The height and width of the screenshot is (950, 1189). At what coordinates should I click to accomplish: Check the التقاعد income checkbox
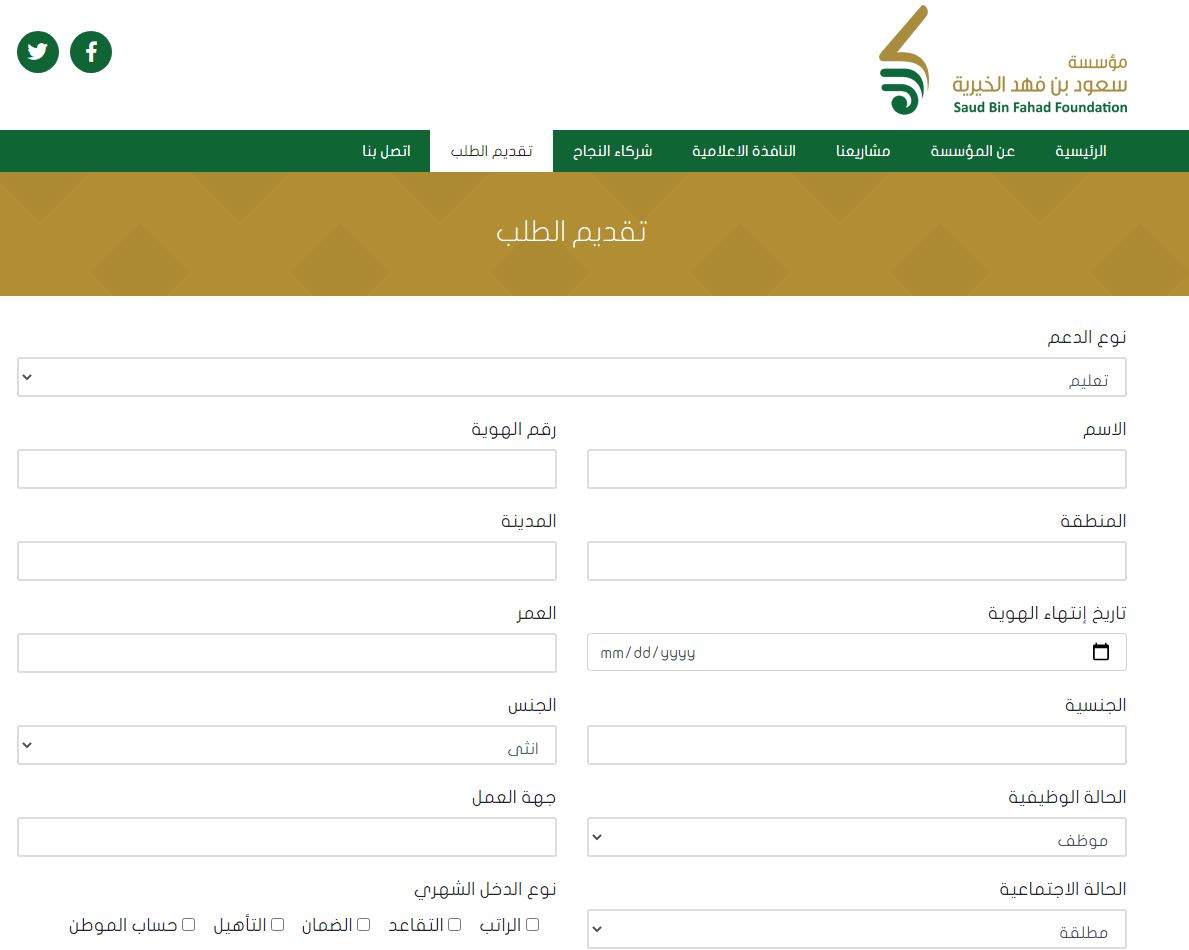point(454,924)
